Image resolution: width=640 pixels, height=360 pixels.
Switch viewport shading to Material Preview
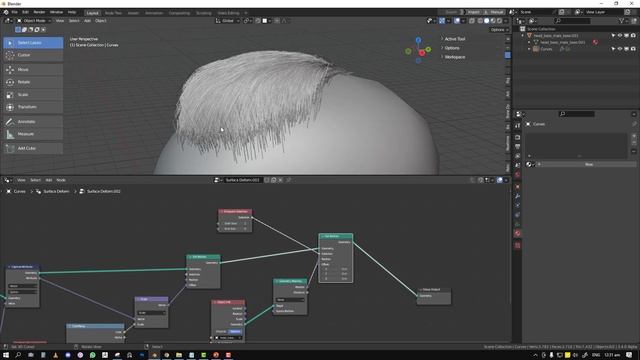493,21
